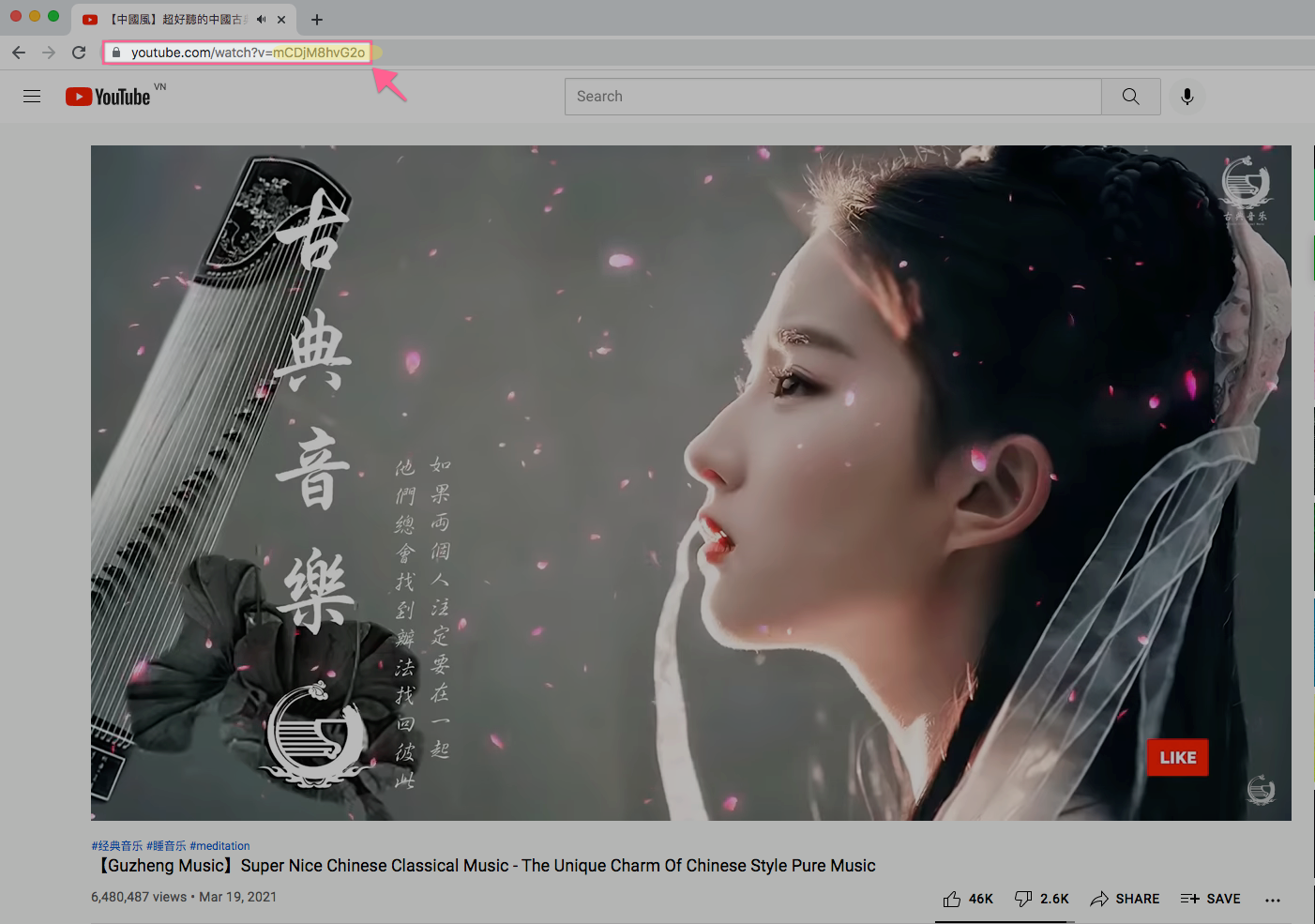Click the channel watermark in the video corner
Viewport: 1315px width, 924px height.
[x=1261, y=790]
